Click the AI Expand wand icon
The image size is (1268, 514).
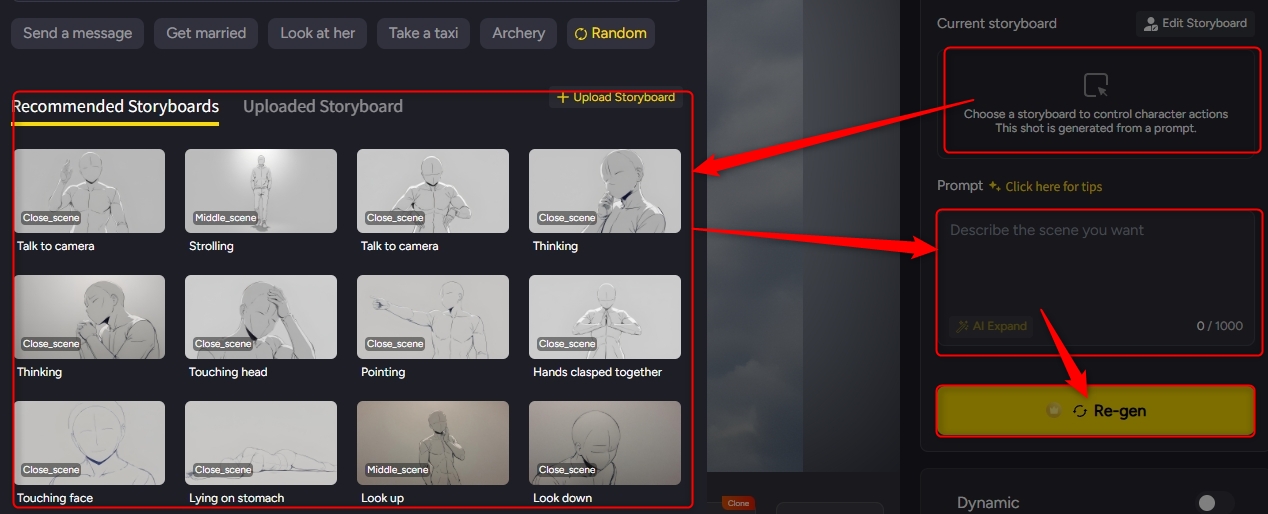(963, 326)
